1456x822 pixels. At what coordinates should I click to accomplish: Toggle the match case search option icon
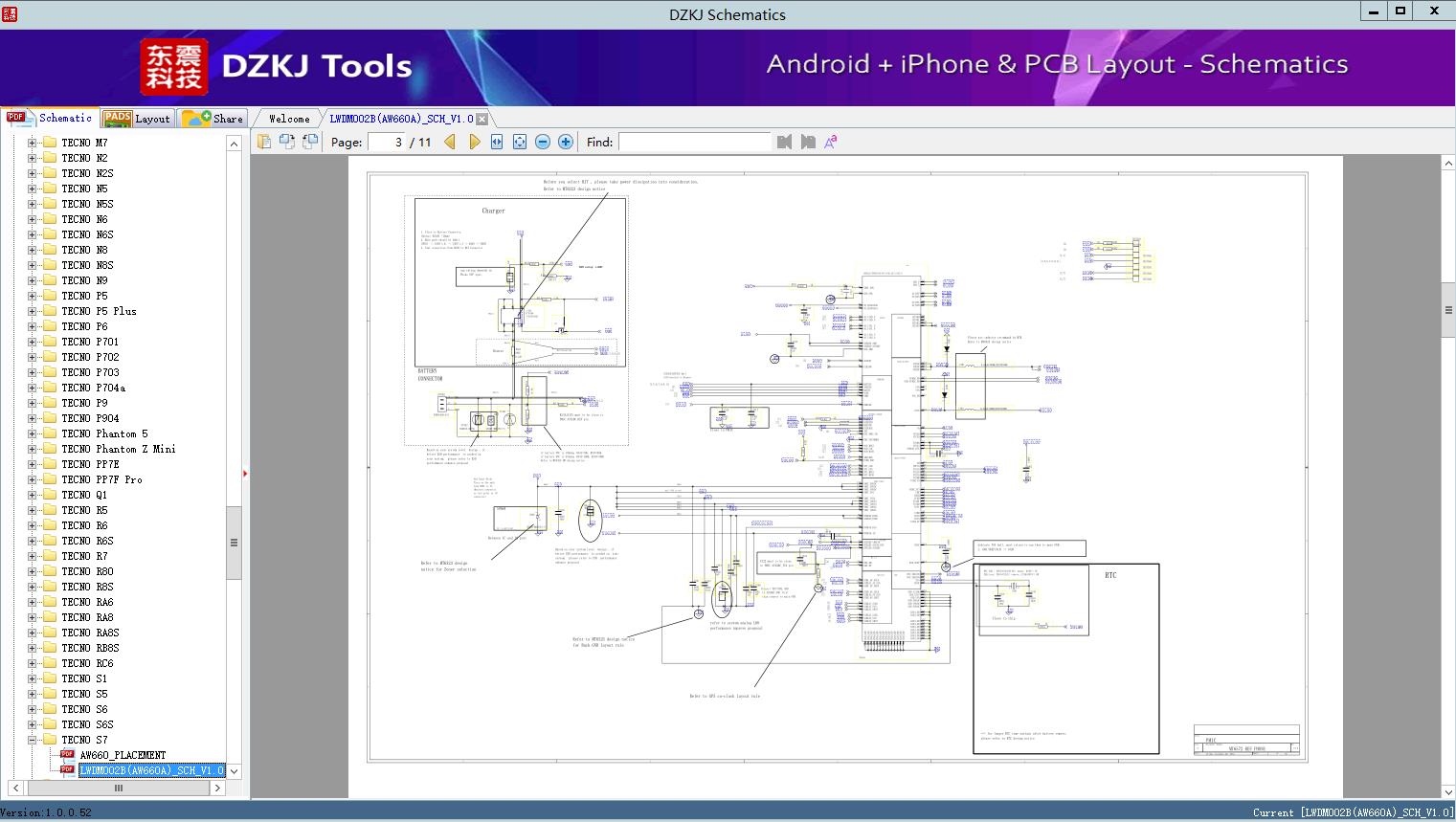831,142
